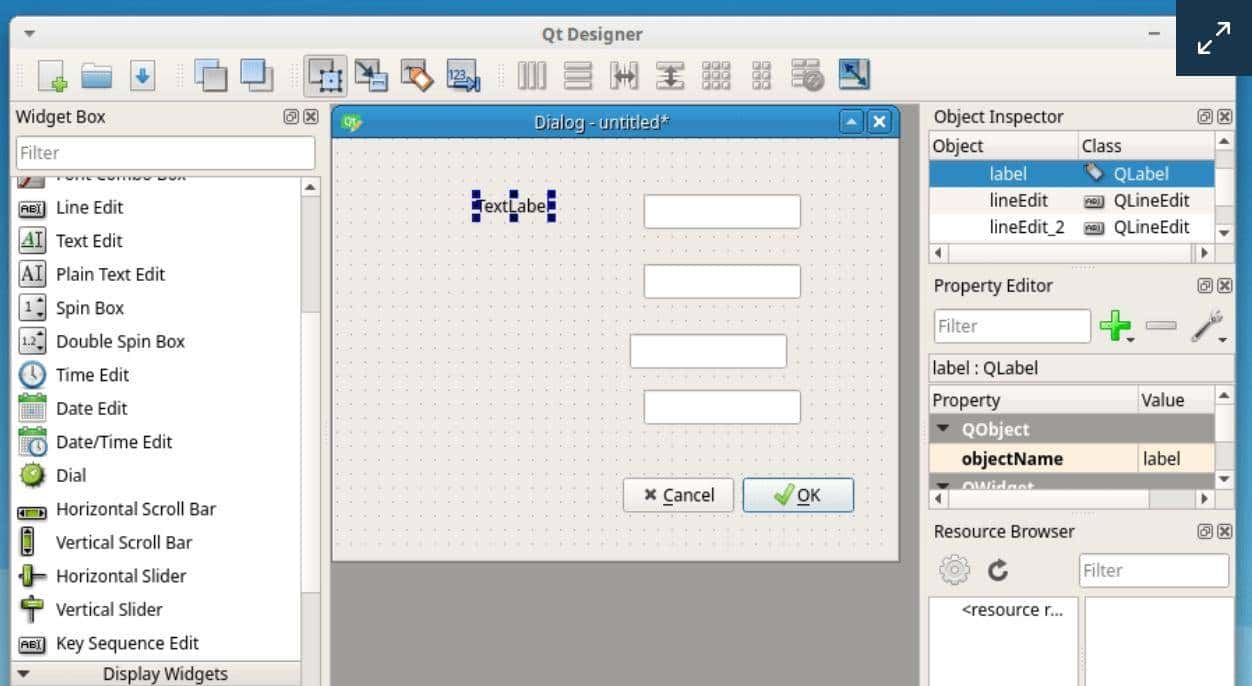This screenshot has width=1252, height=686.
Task: Apply Lay Out in a Grid icon
Action: click(x=716, y=75)
